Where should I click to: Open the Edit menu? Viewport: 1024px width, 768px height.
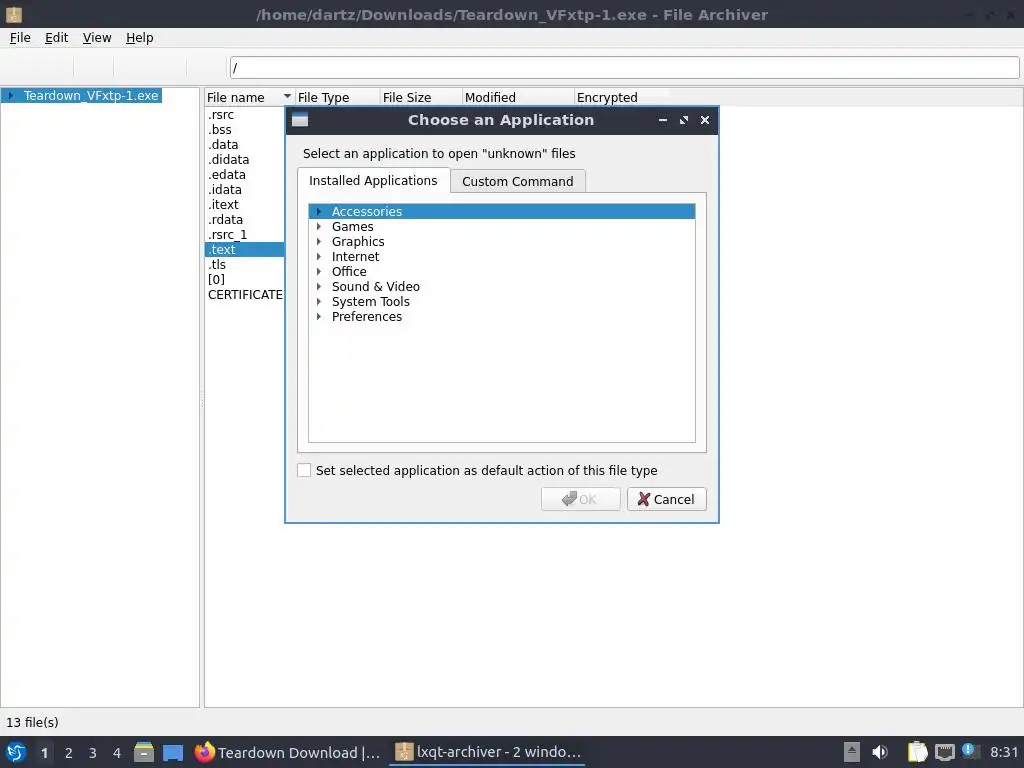[57, 38]
